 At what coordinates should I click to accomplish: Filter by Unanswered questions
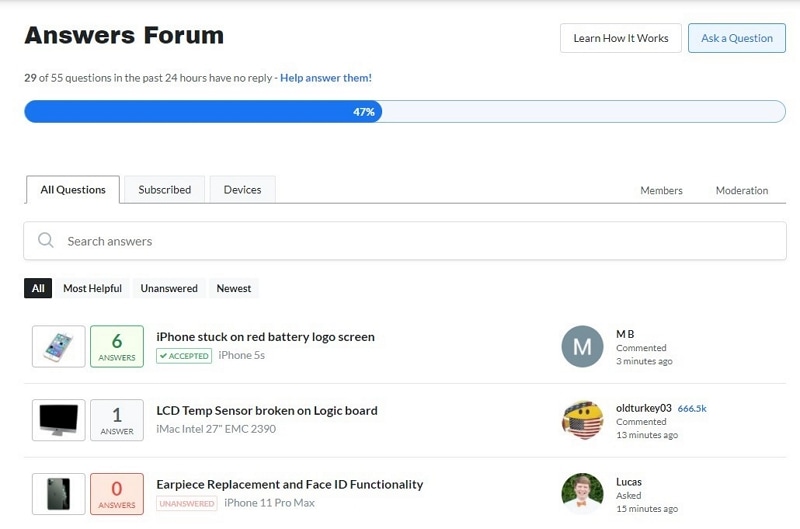(x=169, y=288)
